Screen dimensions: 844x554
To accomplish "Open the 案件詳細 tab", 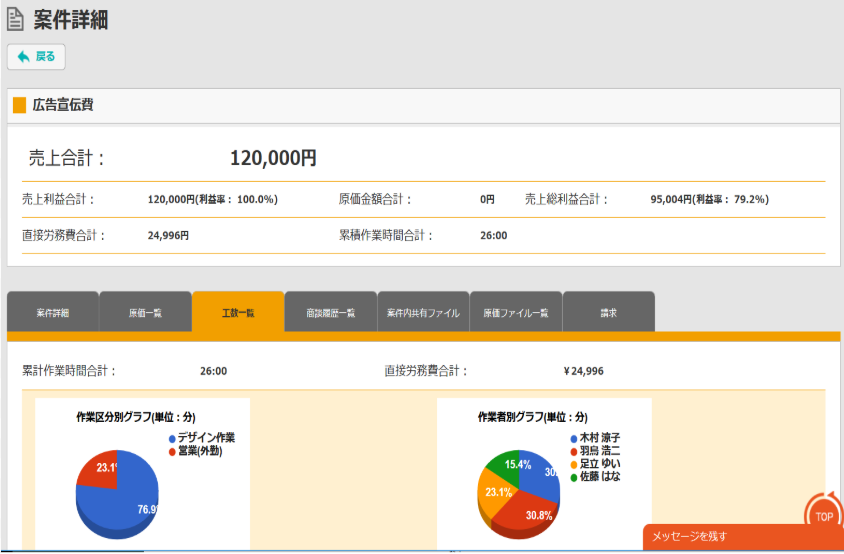I will pyautogui.click(x=53, y=312).
